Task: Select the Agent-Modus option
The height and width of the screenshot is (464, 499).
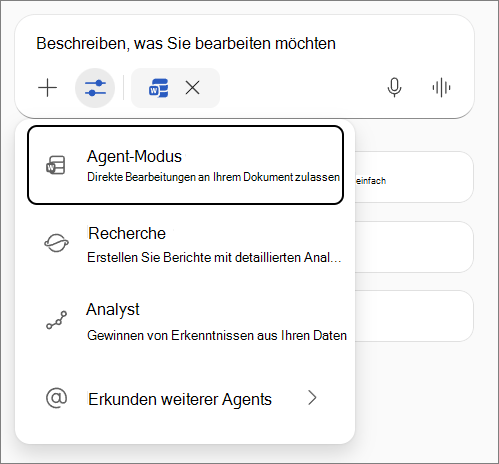Action: (185, 165)
